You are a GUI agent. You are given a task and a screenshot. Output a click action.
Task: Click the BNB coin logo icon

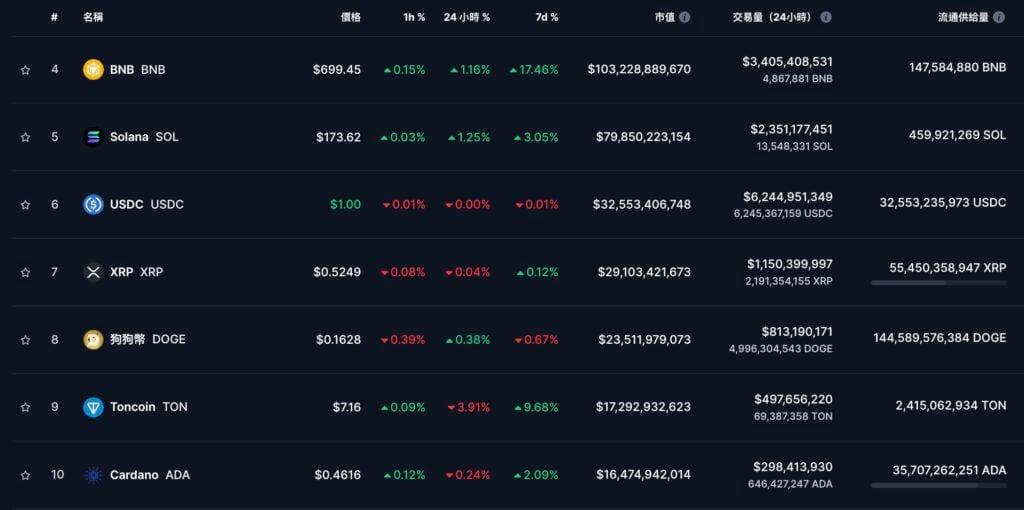pos(93,70)
